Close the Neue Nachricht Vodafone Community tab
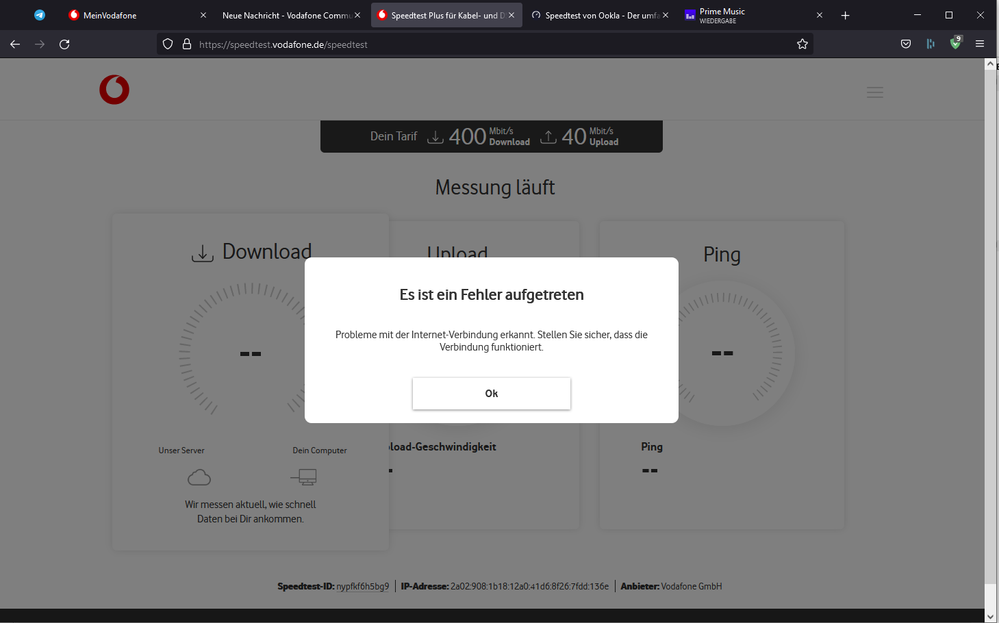 [x=357, y=15]
